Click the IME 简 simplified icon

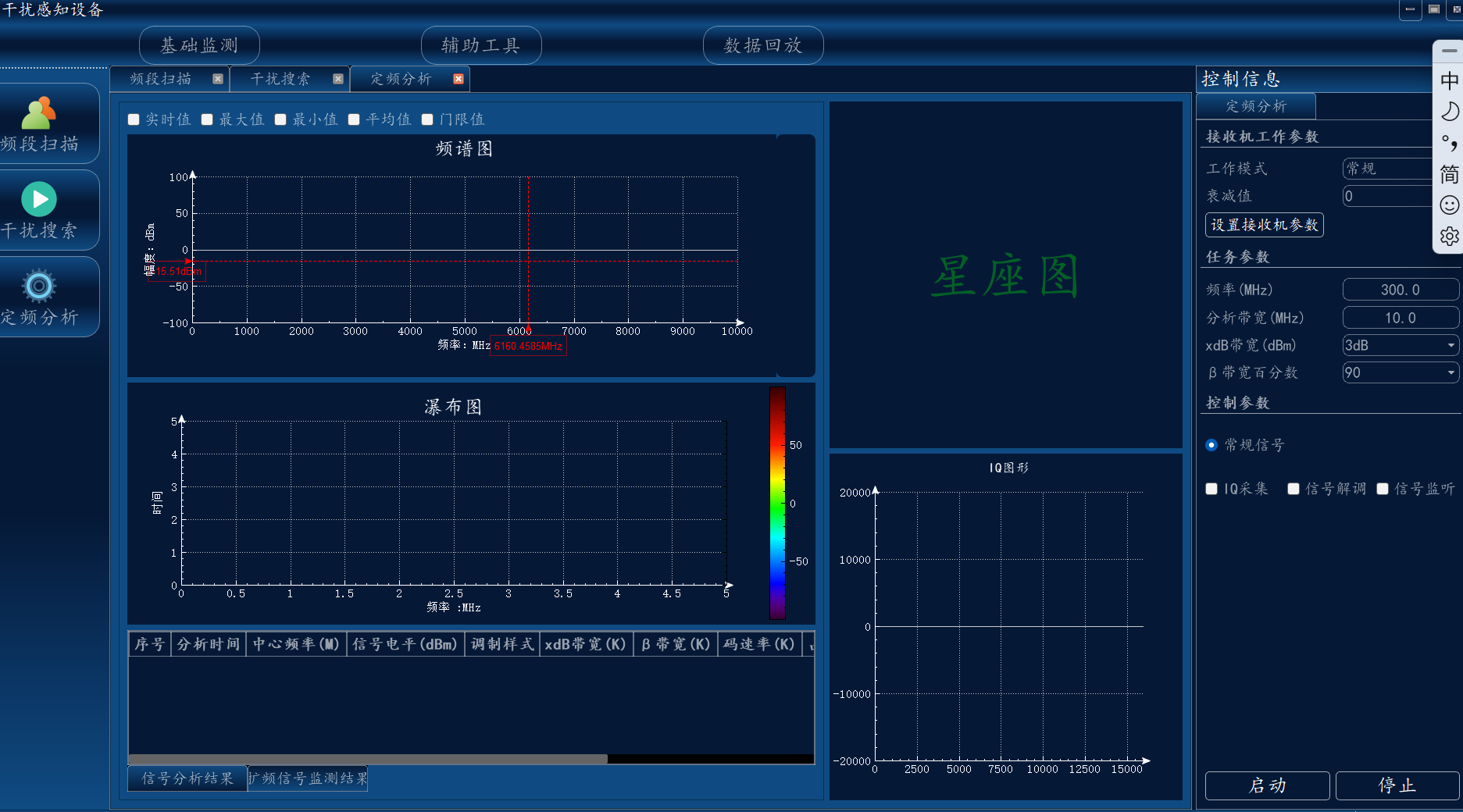pyautogui.click(x=1449, y=174)
